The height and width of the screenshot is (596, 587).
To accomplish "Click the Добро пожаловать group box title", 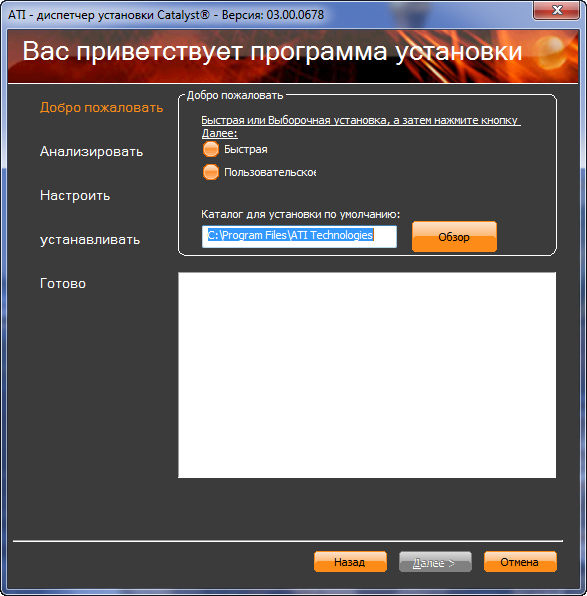I will (x=235, y=95).
